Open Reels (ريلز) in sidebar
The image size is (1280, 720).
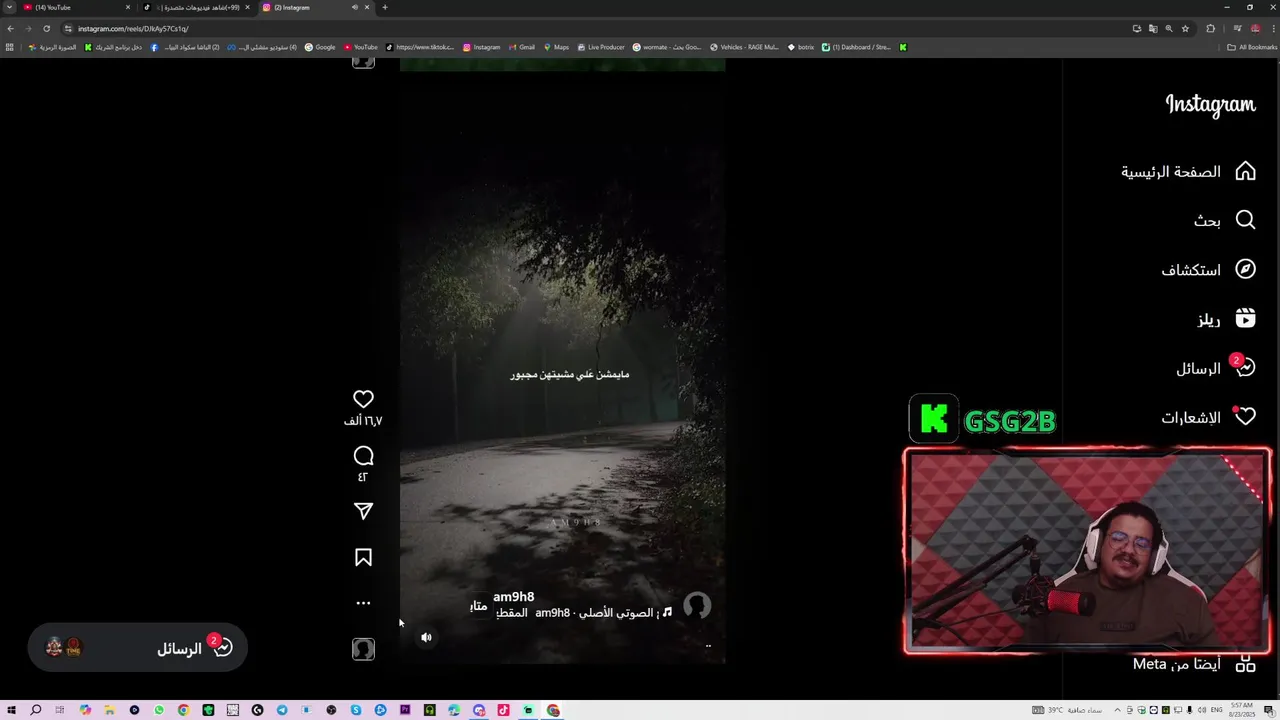tap(1227, 319)
